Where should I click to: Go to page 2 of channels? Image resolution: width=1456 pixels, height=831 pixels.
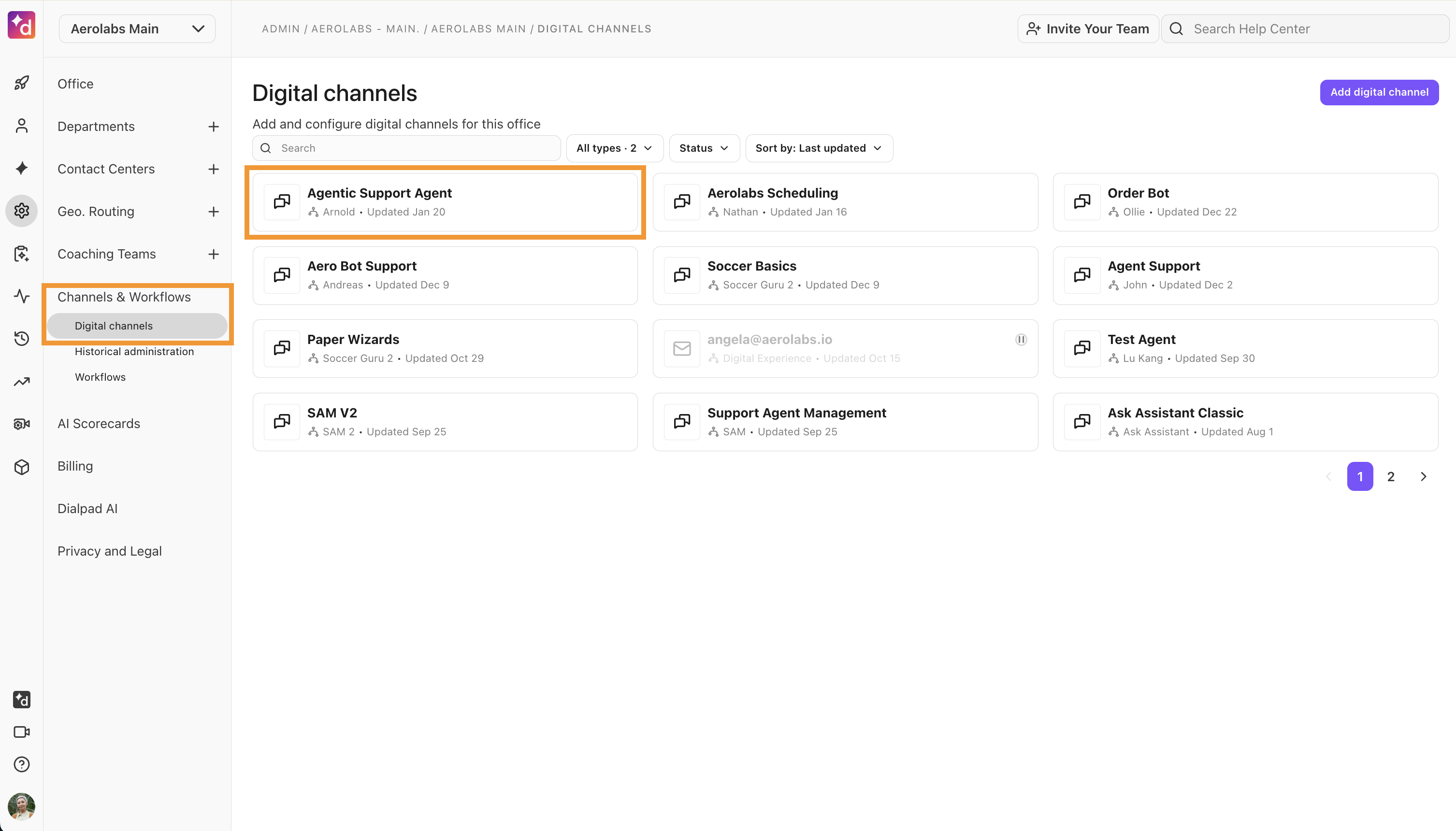click(x=1391, y=476)
